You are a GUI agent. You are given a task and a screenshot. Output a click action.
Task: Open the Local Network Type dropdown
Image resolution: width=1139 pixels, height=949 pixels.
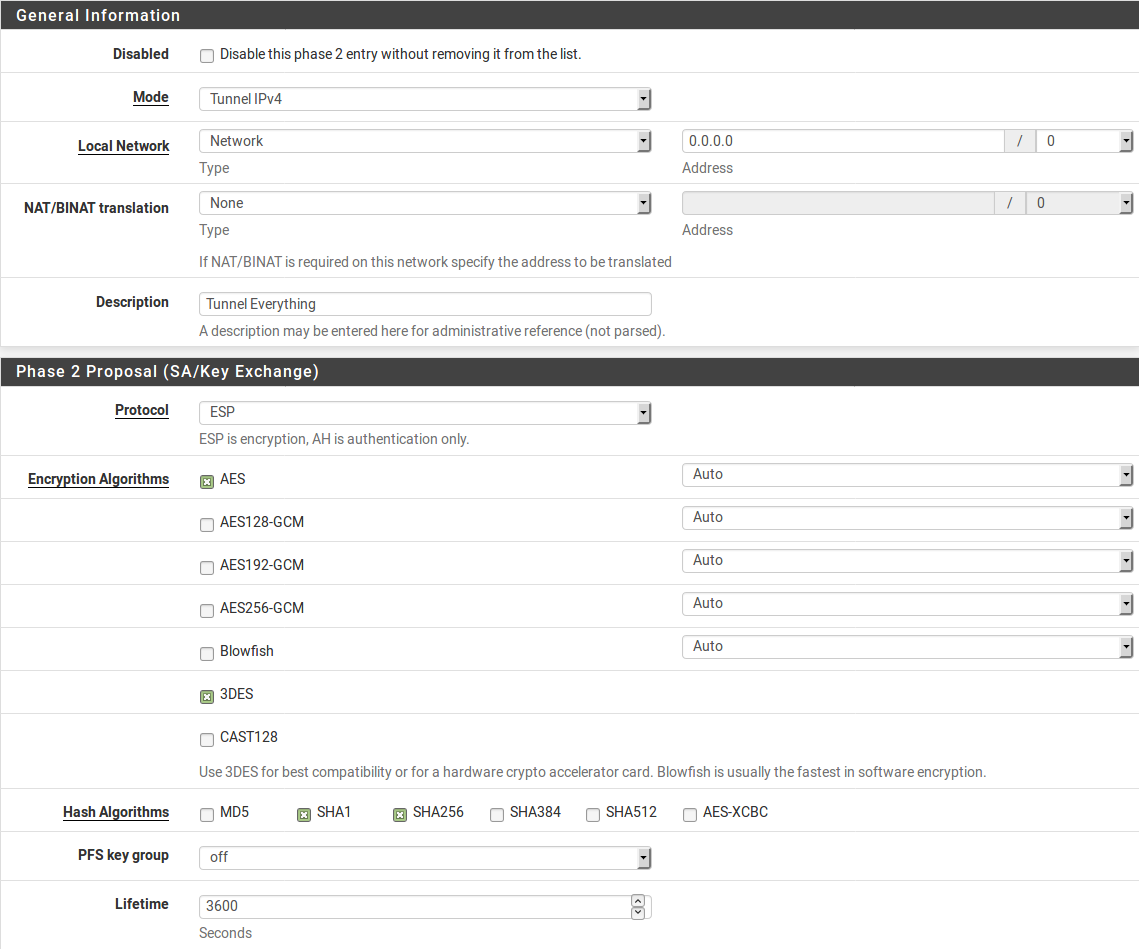click(425, 141)
